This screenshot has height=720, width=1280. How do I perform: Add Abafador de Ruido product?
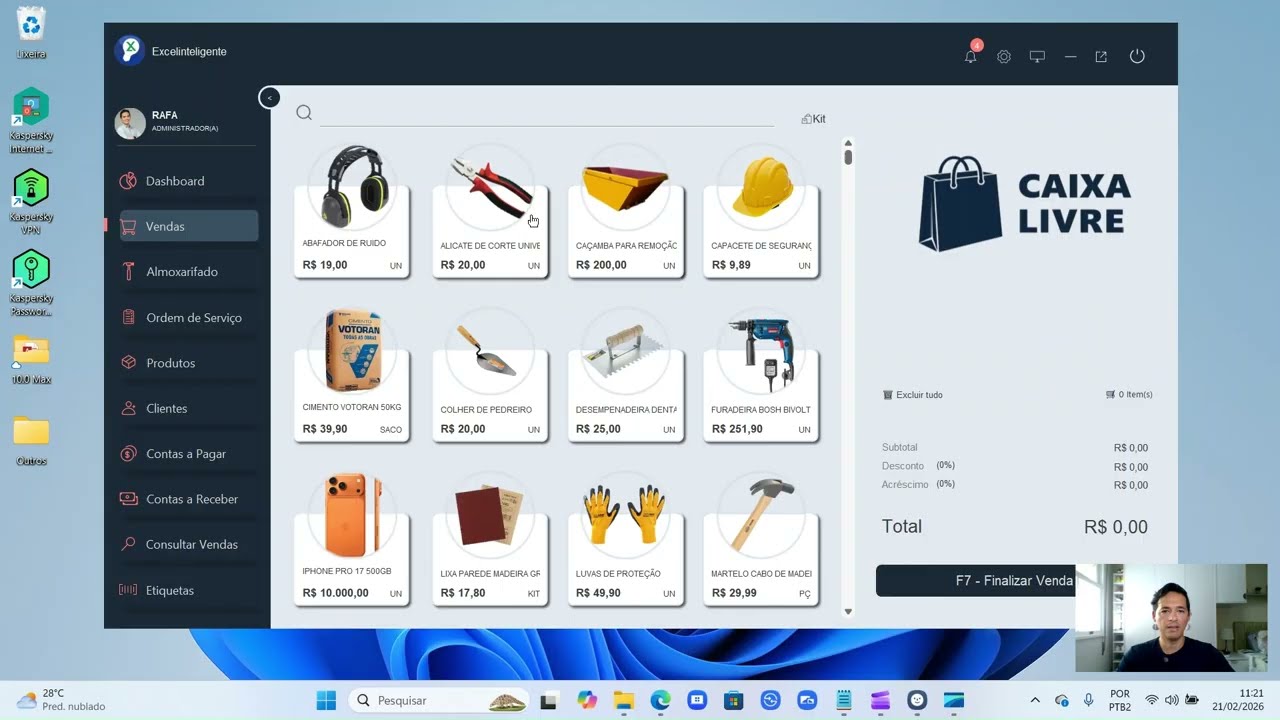coord(351,210)
